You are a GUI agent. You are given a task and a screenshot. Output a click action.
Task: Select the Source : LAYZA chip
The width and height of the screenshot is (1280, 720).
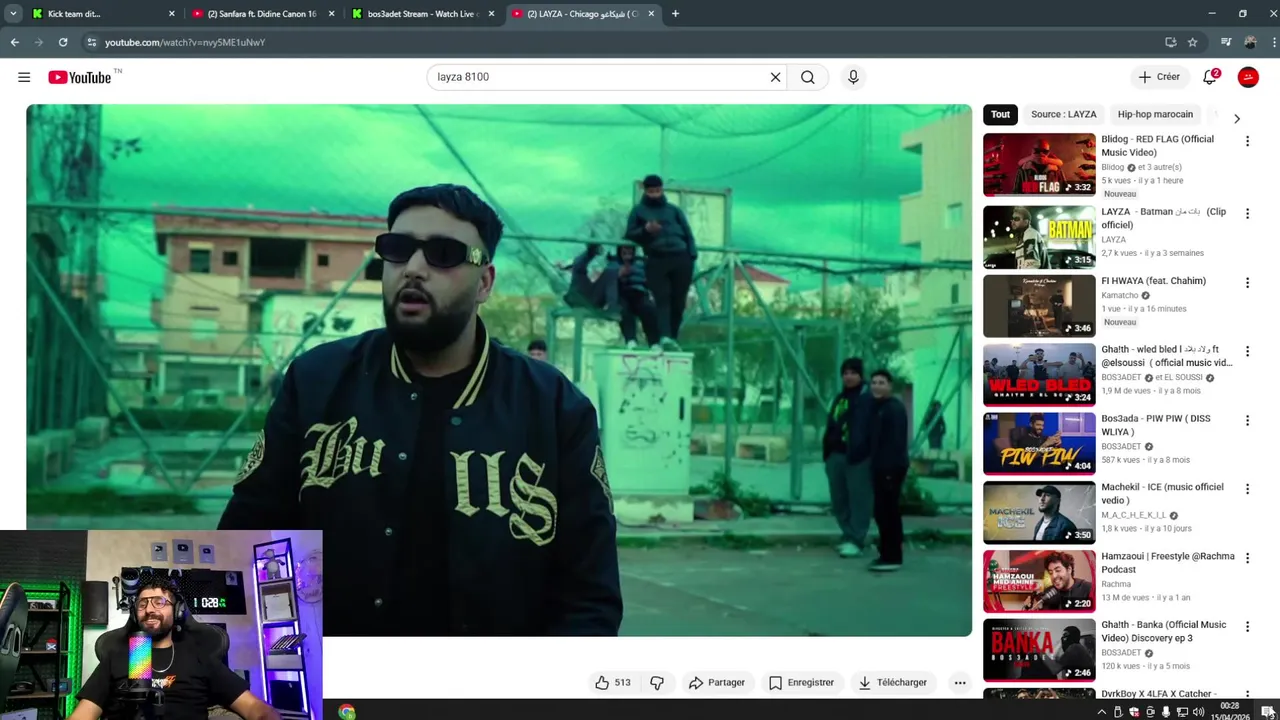1064,114
